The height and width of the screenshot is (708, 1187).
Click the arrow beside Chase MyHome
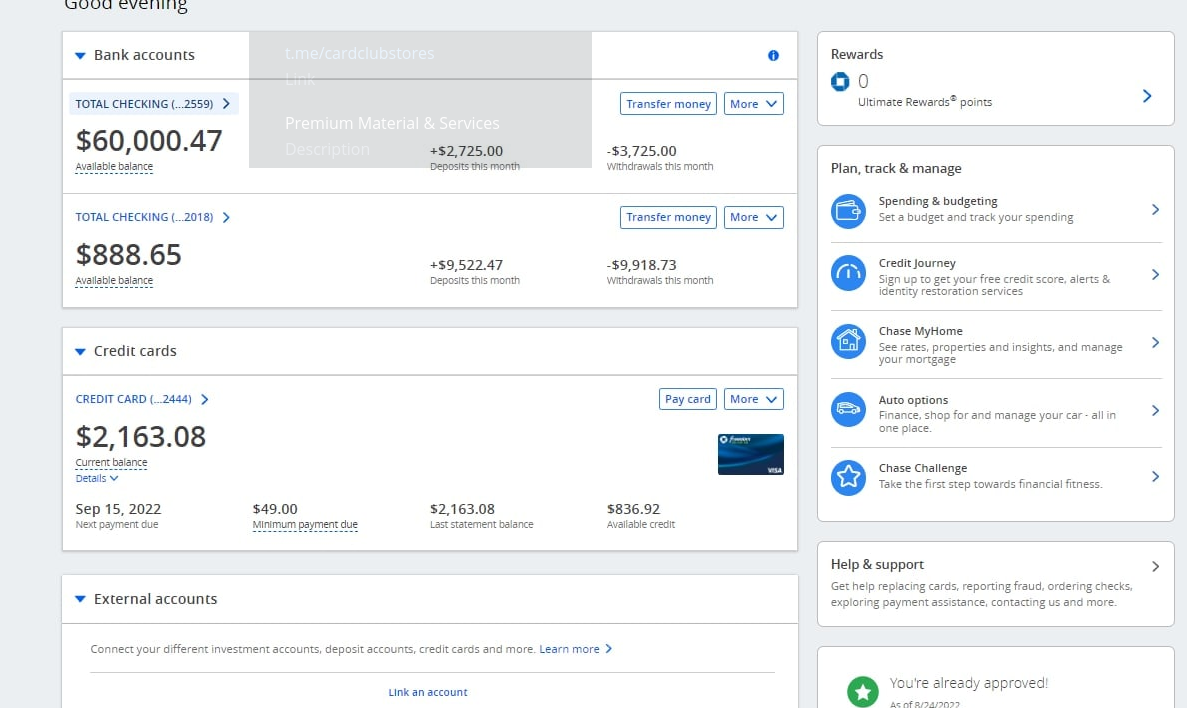click(x=1155, y=342)
